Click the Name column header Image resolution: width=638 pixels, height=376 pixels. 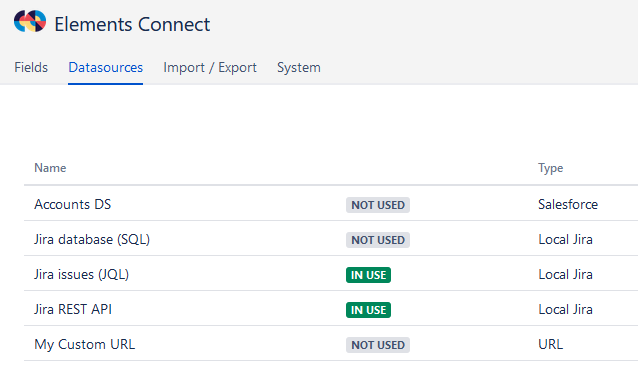[x=50, y=168]
